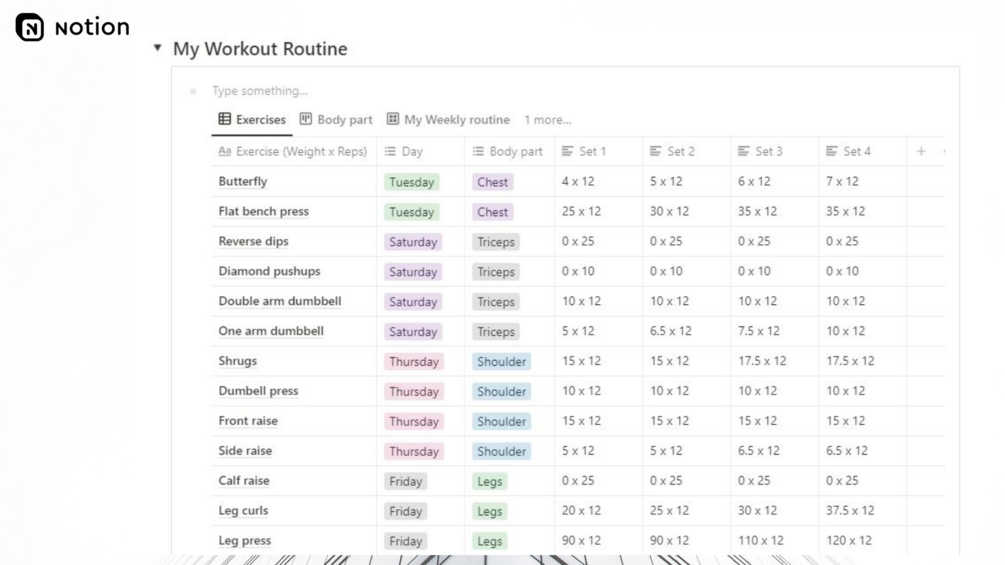1005x565 pixels.
Task: Click the table icon on Exercises tab
Action: pyautogui.click(x=224, y=119)
